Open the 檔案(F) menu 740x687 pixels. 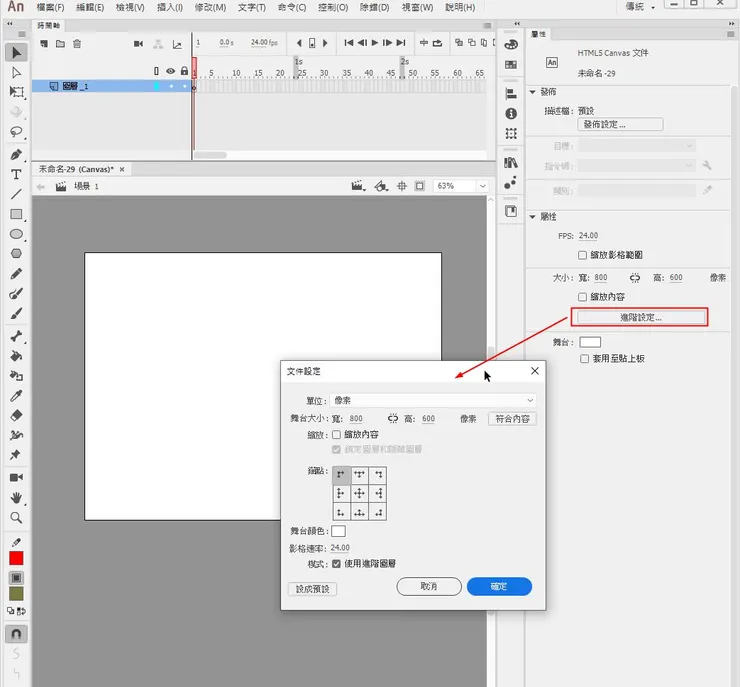(x=50, y=8)
